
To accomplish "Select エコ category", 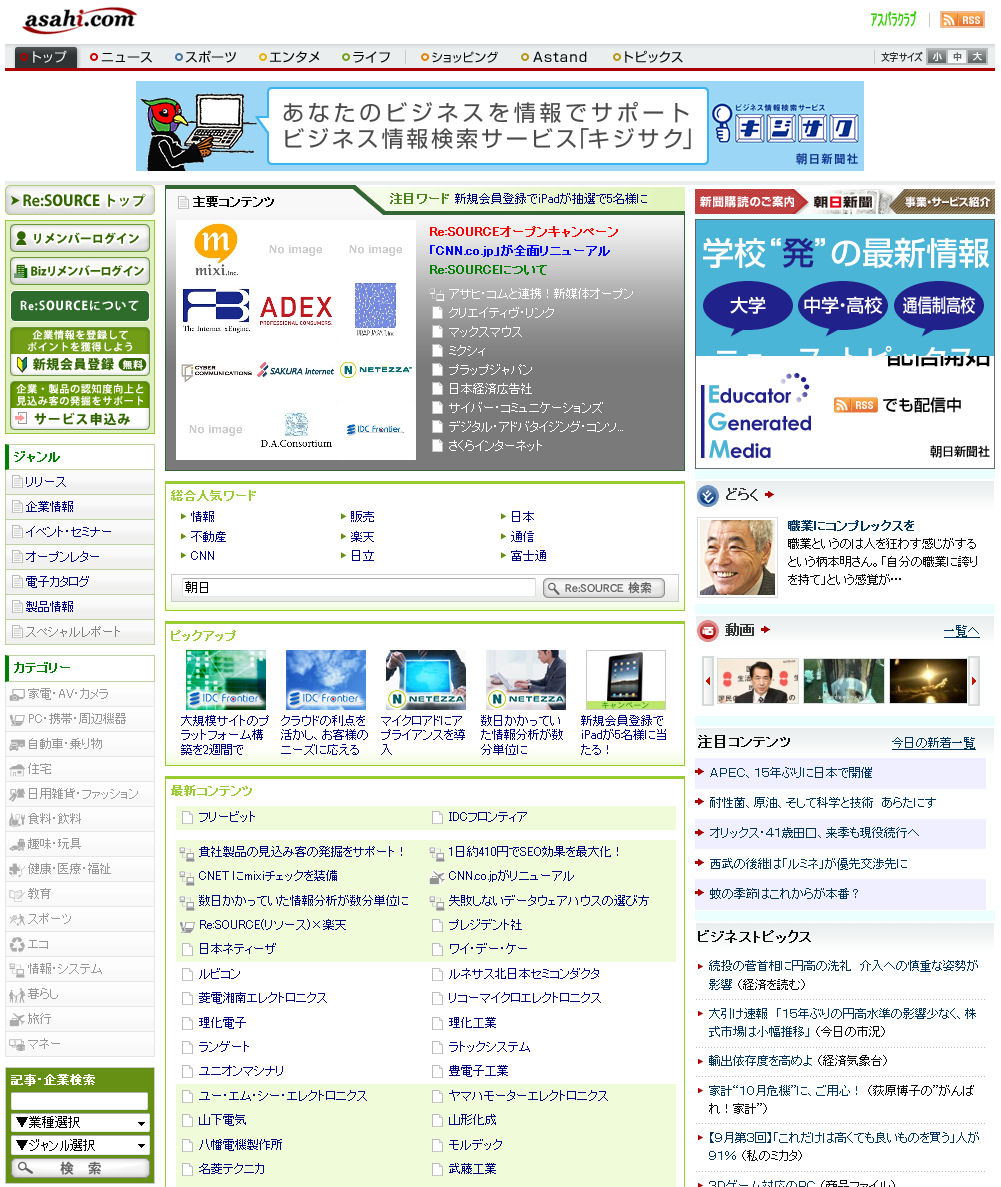I will [x=80, y=944].
